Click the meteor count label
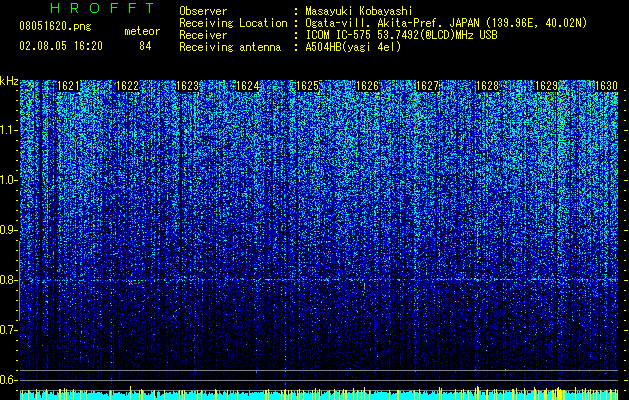Screen dimensions: 629x400 142,31
